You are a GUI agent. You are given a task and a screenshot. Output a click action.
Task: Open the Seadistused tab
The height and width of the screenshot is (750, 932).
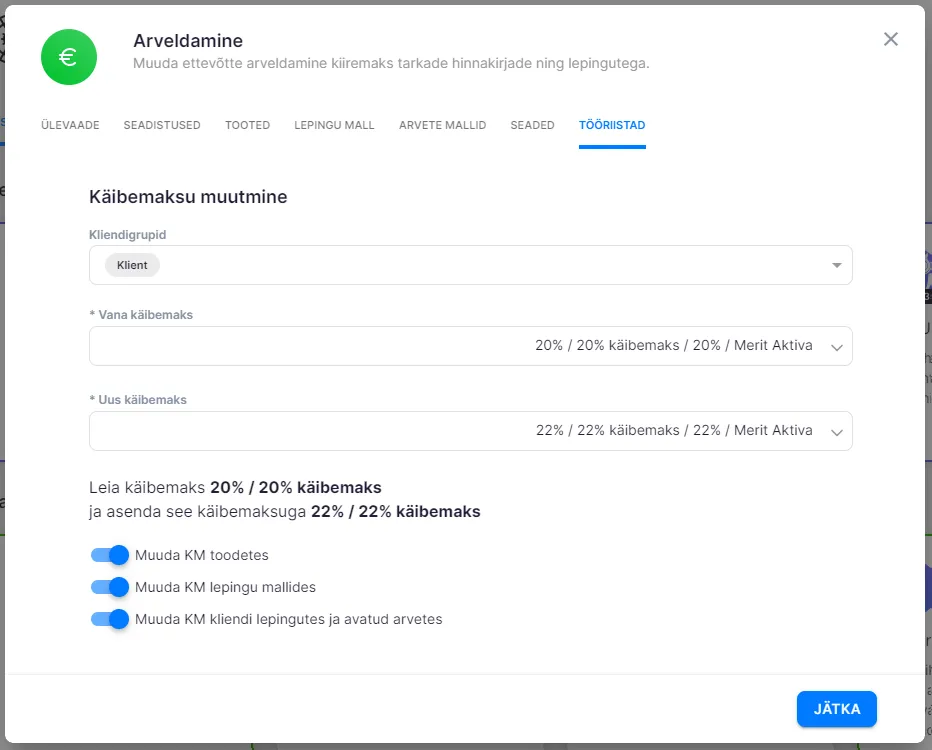point(162,125)
